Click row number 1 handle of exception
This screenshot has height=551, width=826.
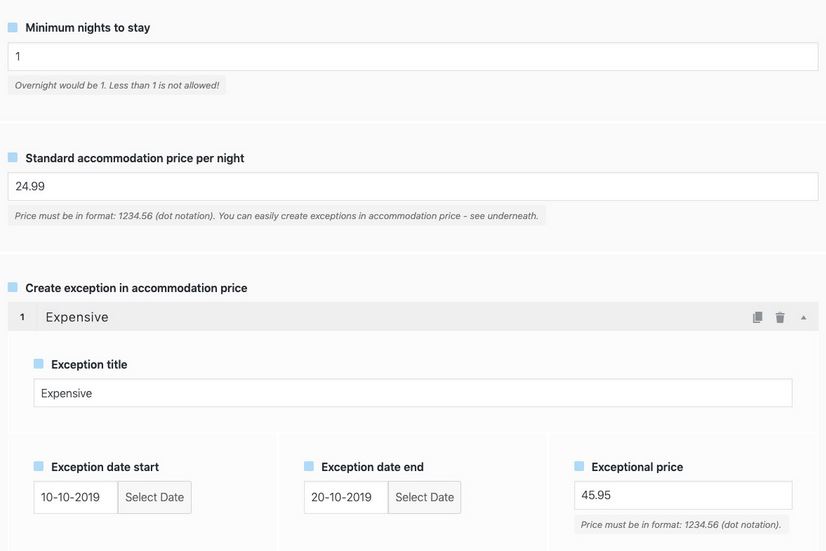click(22, 317)
